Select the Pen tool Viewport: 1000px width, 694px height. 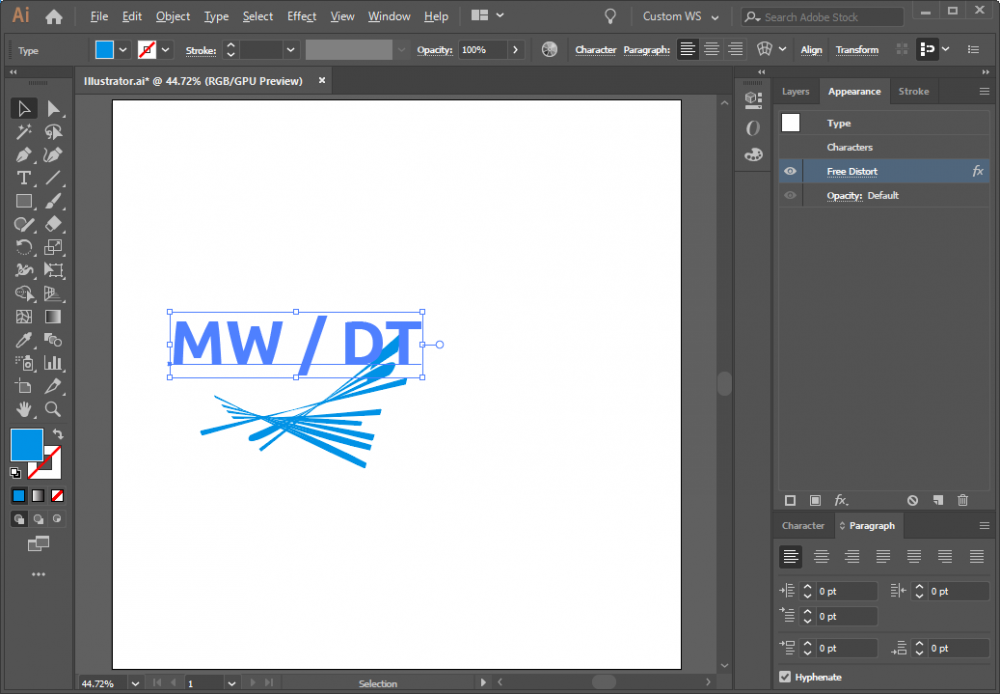pyautogui.click(x=24, y=155)
